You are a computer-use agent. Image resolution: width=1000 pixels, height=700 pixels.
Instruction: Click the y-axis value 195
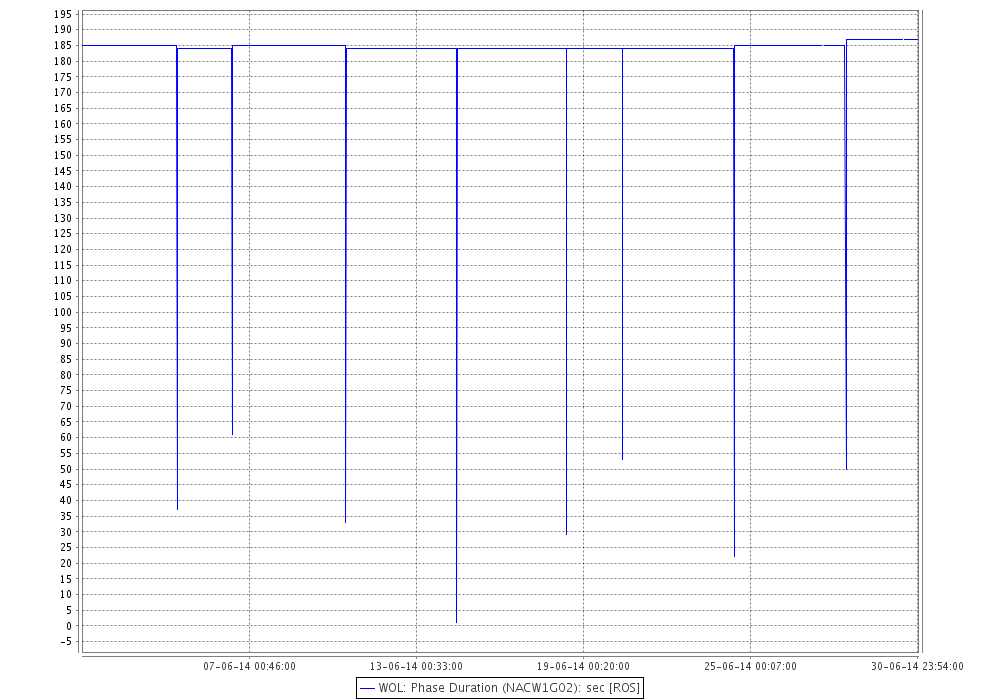[x=62, y=14]
